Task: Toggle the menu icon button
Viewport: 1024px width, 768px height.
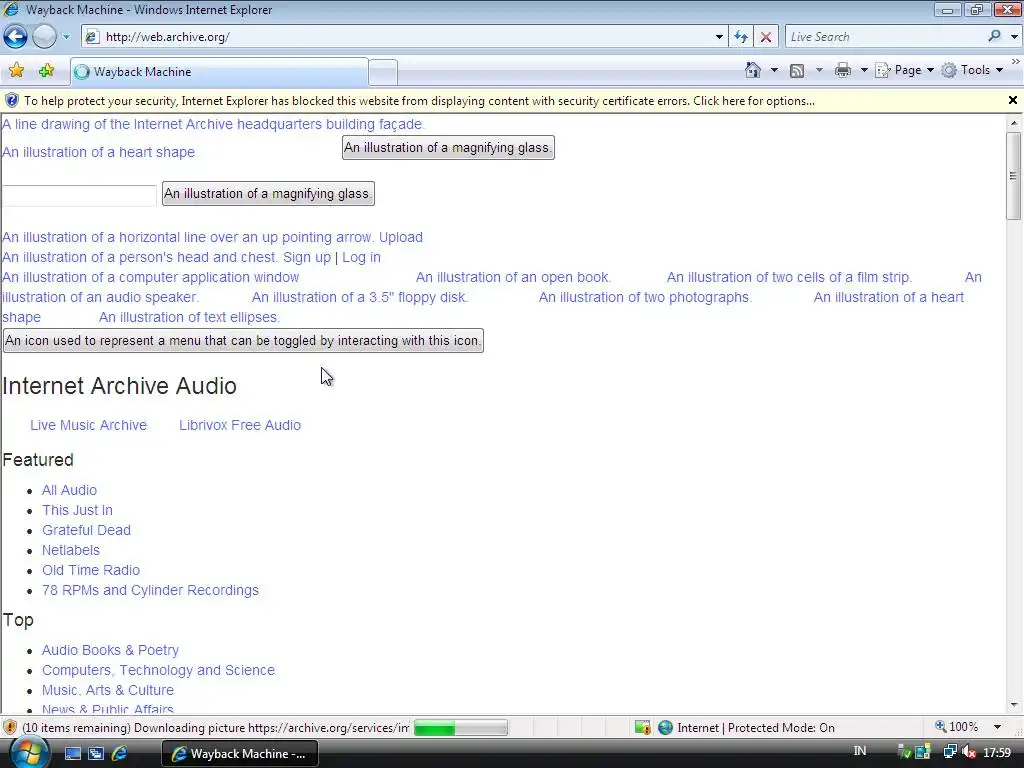Action: (243, 340)
